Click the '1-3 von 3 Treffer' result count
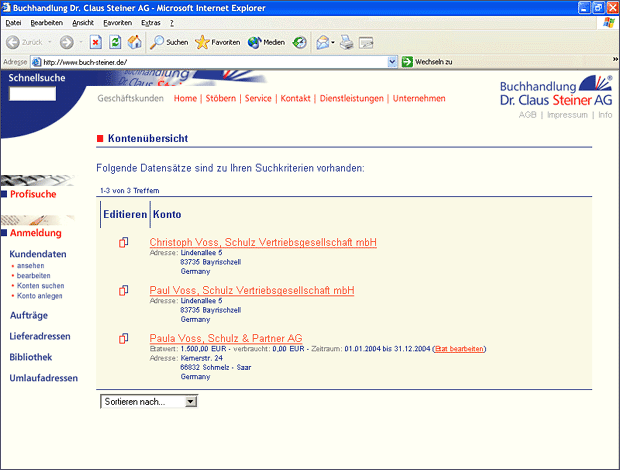Image resolution: width=620 pixels, height=470 pixels. tap(130, 191)
